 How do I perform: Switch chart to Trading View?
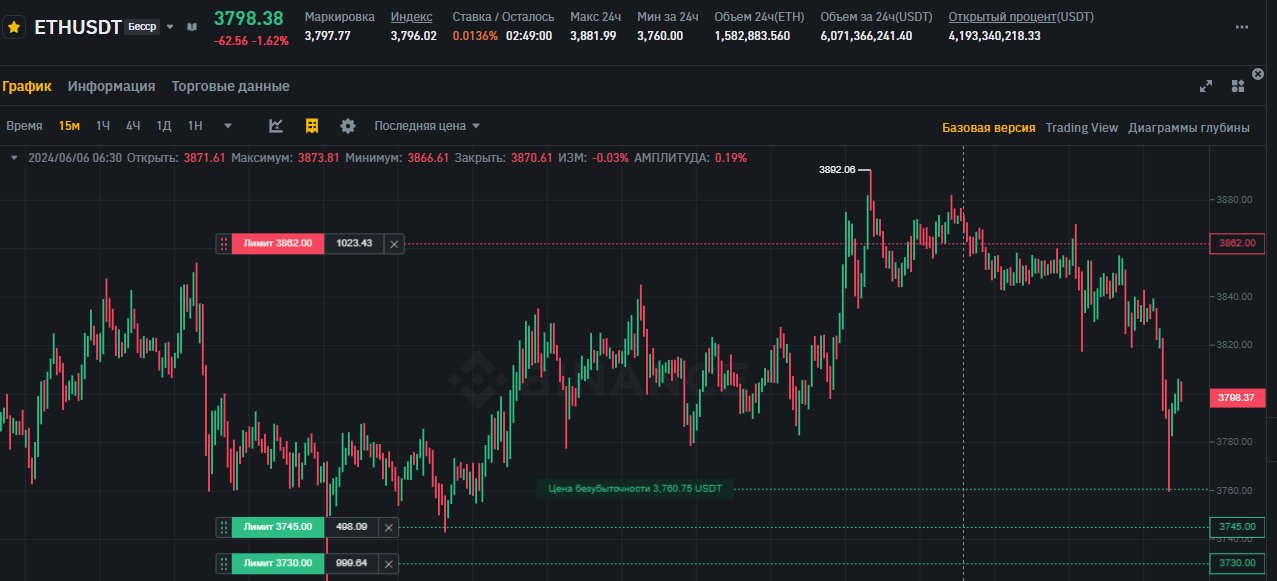[x=1081, y=127]
